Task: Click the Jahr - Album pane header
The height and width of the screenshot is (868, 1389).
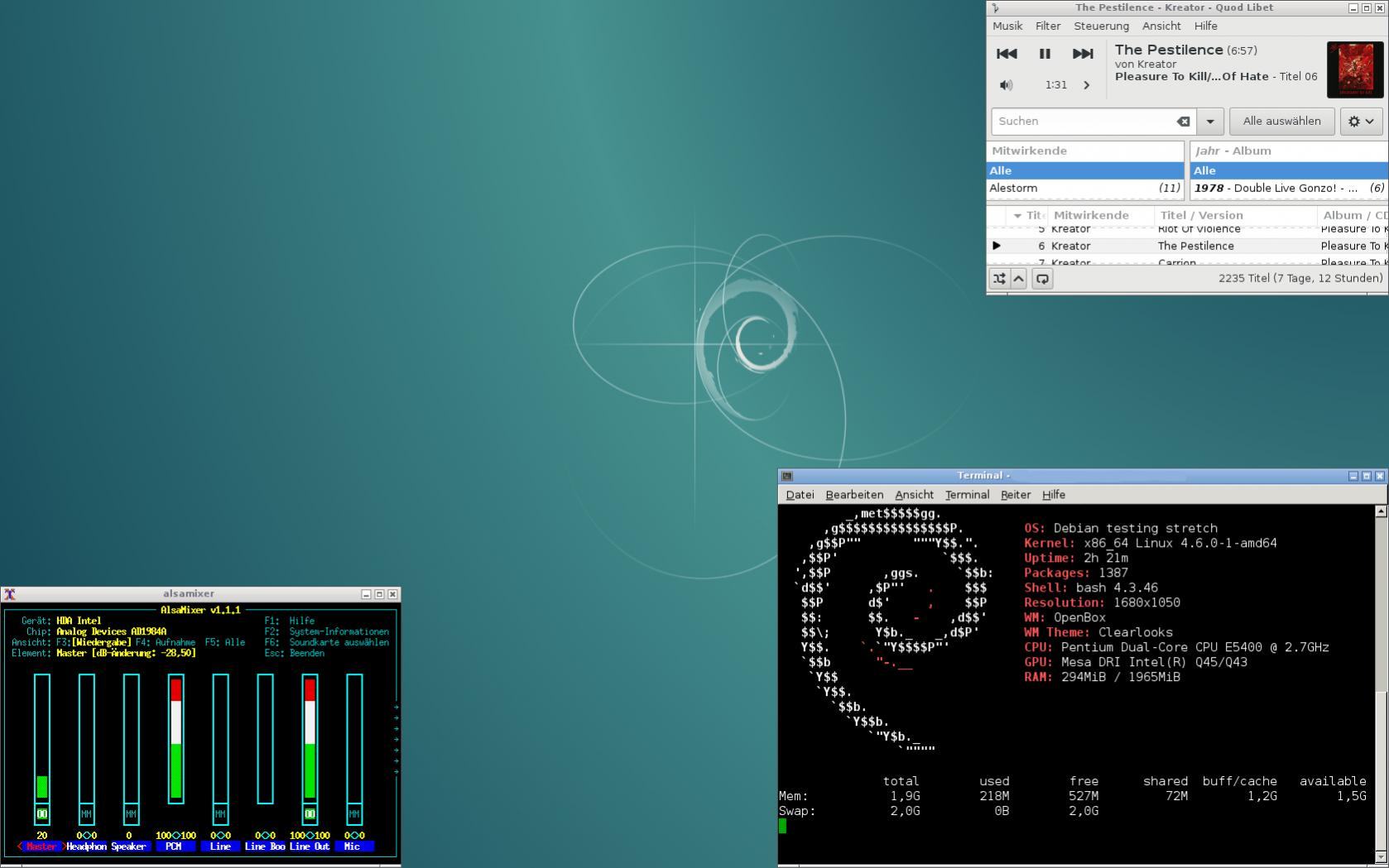Action: pyautogui.click(x=1289, y=151)
